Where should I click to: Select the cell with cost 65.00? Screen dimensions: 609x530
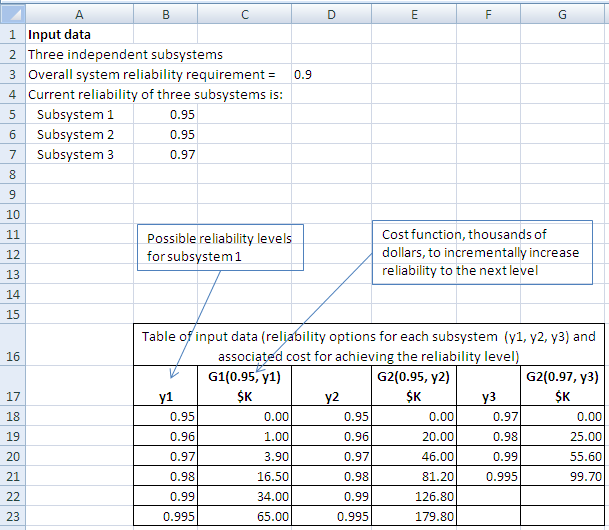pyautogui.click(x=244, y=516)
